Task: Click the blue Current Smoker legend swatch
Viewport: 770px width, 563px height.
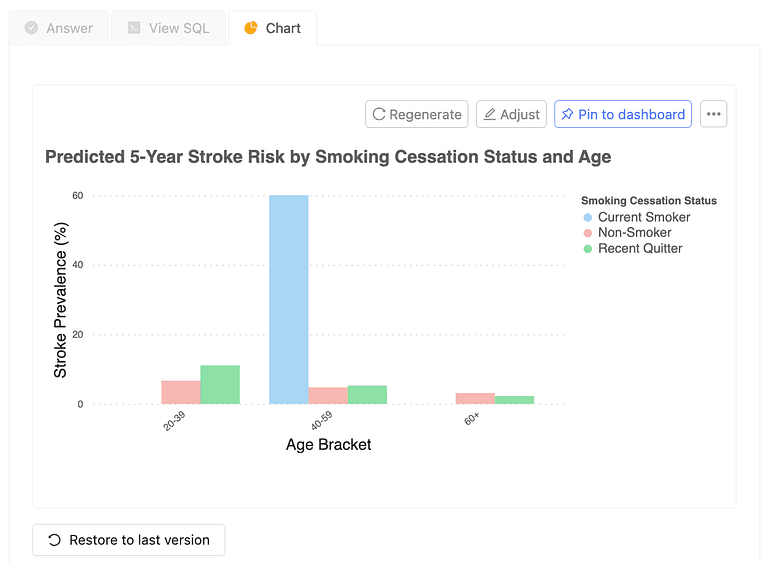Action: pos(588,217)
